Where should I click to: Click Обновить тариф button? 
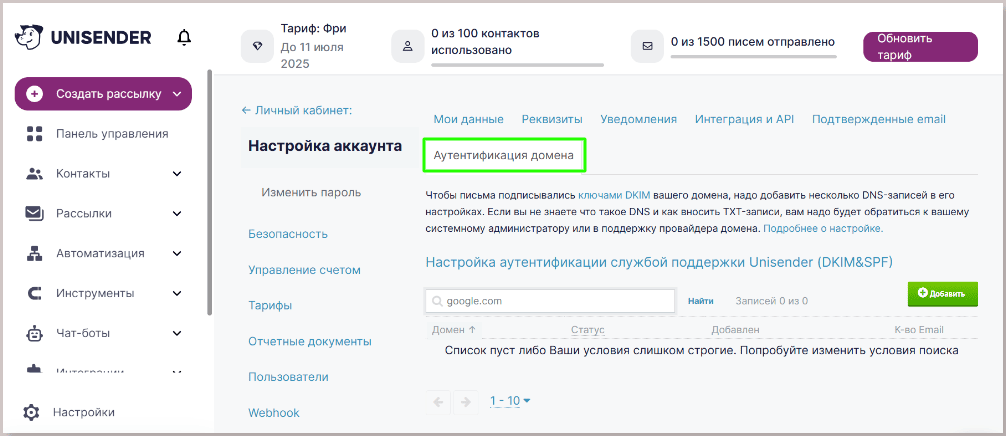(x=920, y=47)
